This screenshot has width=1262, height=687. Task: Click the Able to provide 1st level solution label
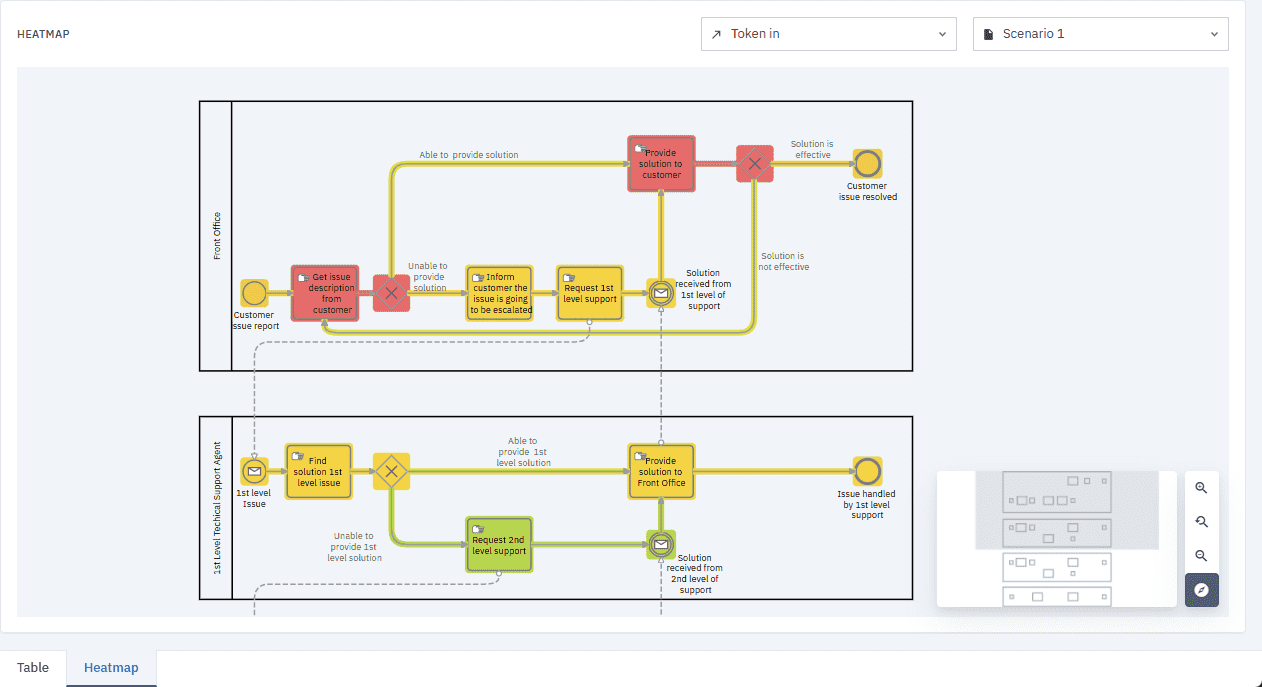(523, 452)
